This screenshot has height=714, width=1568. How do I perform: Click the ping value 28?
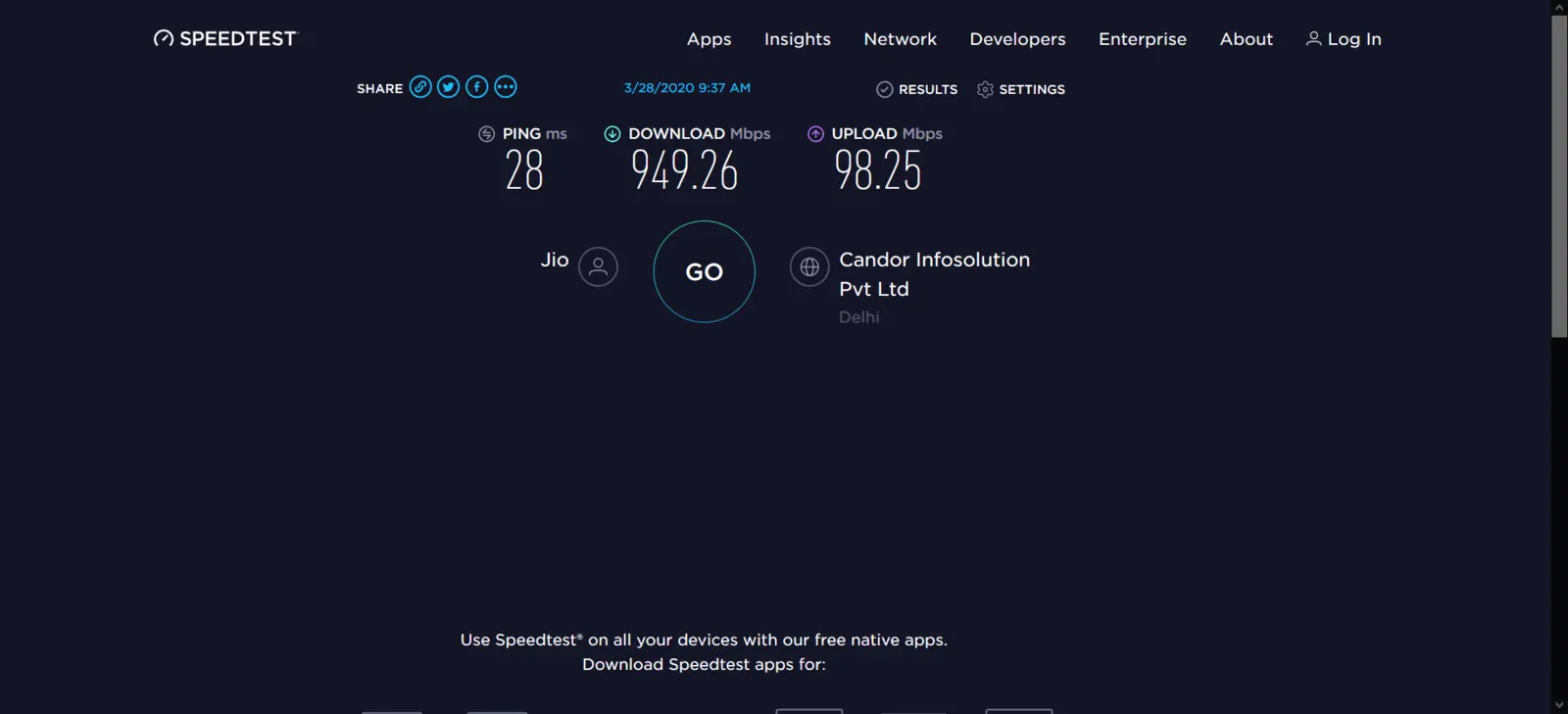click(524, 170)
